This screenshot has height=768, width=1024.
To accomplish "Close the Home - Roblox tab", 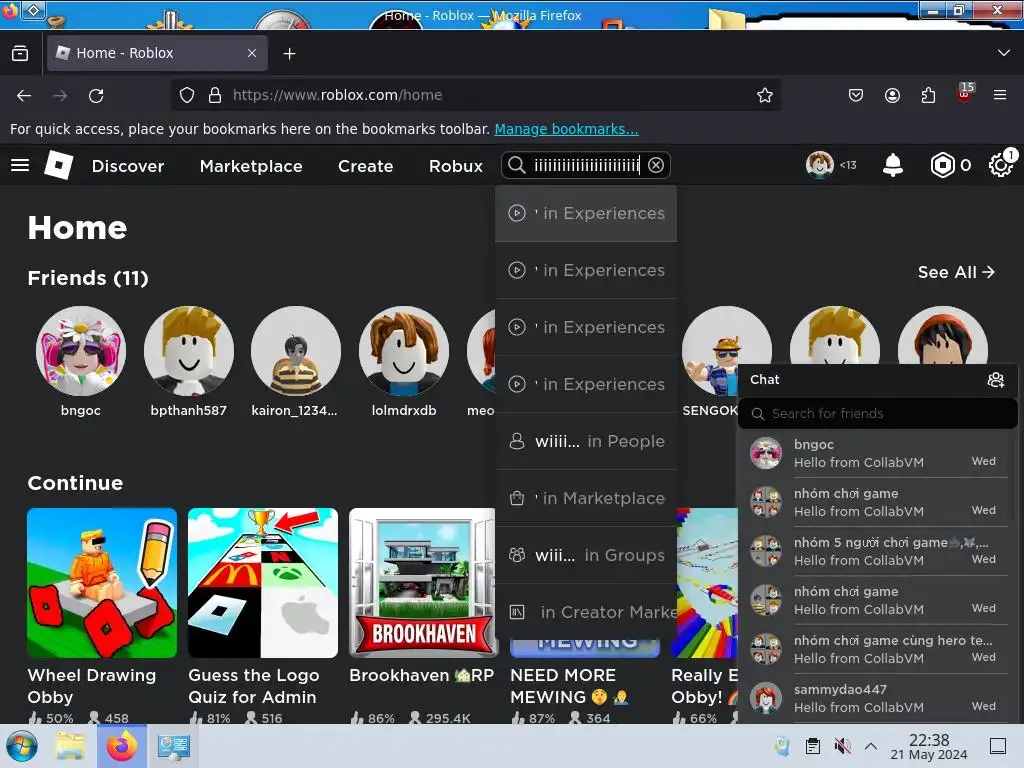I will point(252,53).
